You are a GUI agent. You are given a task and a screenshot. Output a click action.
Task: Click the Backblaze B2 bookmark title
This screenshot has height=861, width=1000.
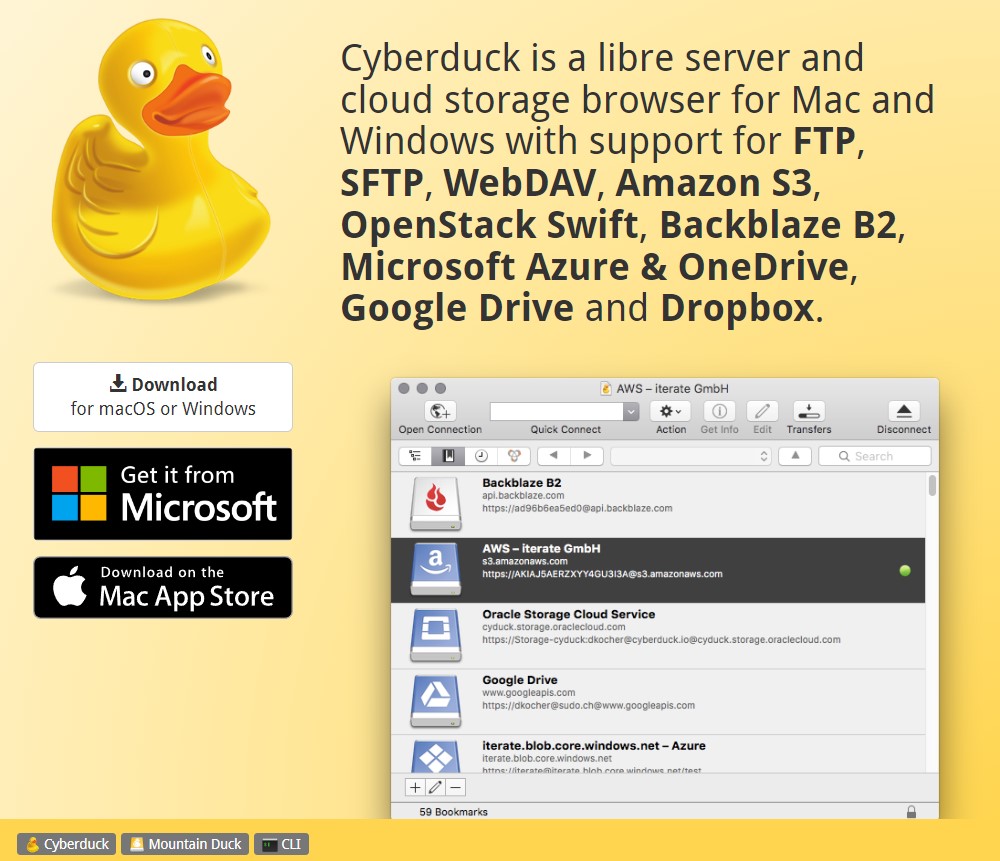click(x=522, y=483)
